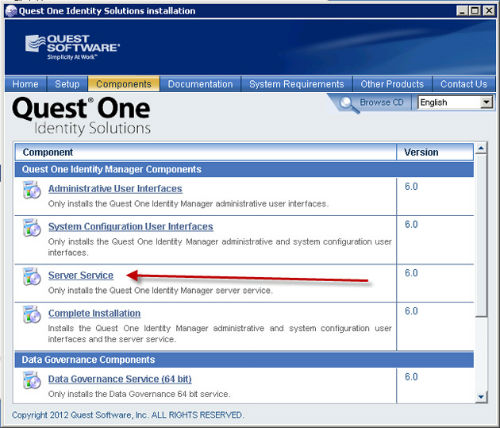Open the Documentation tab
Screen dimensions: 500x428
(200, 84)
